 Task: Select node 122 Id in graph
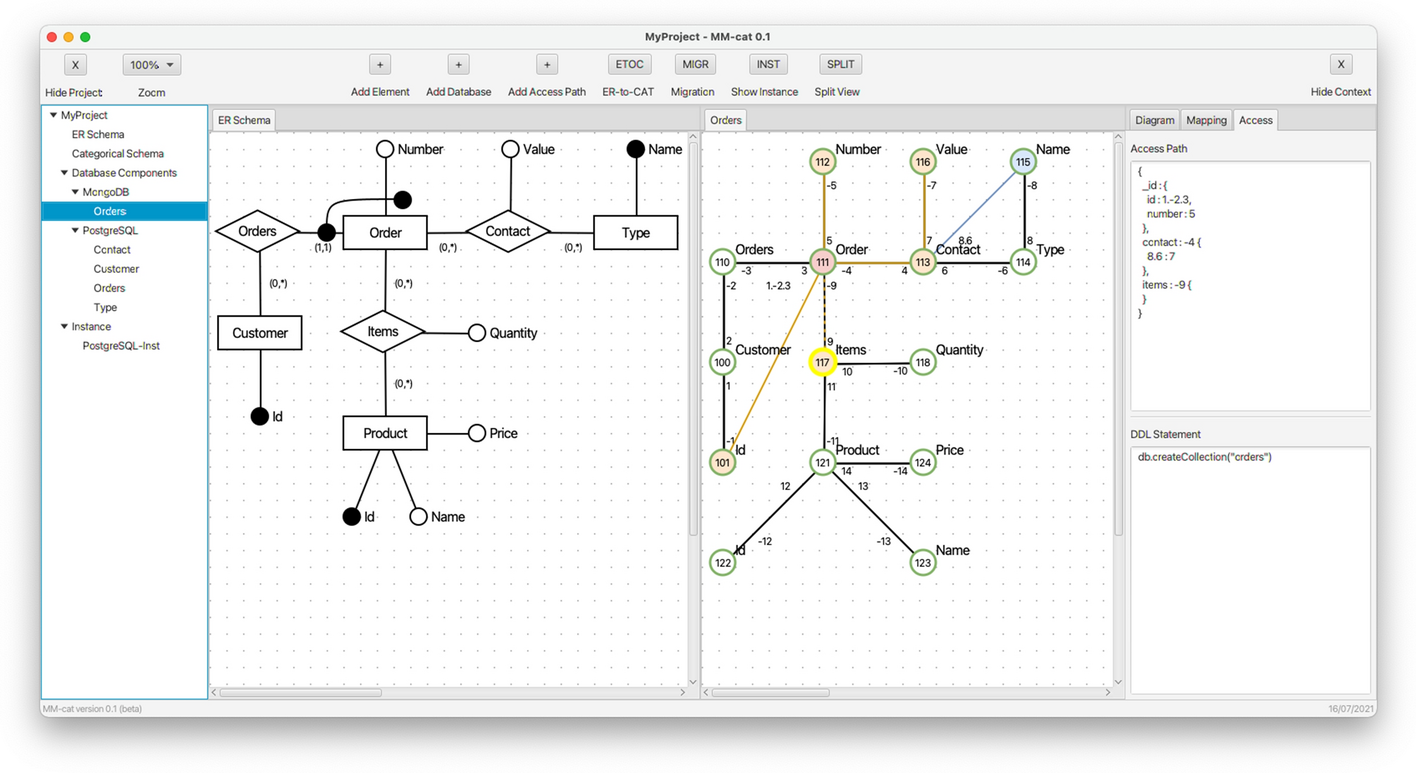(x=722, y=562)
